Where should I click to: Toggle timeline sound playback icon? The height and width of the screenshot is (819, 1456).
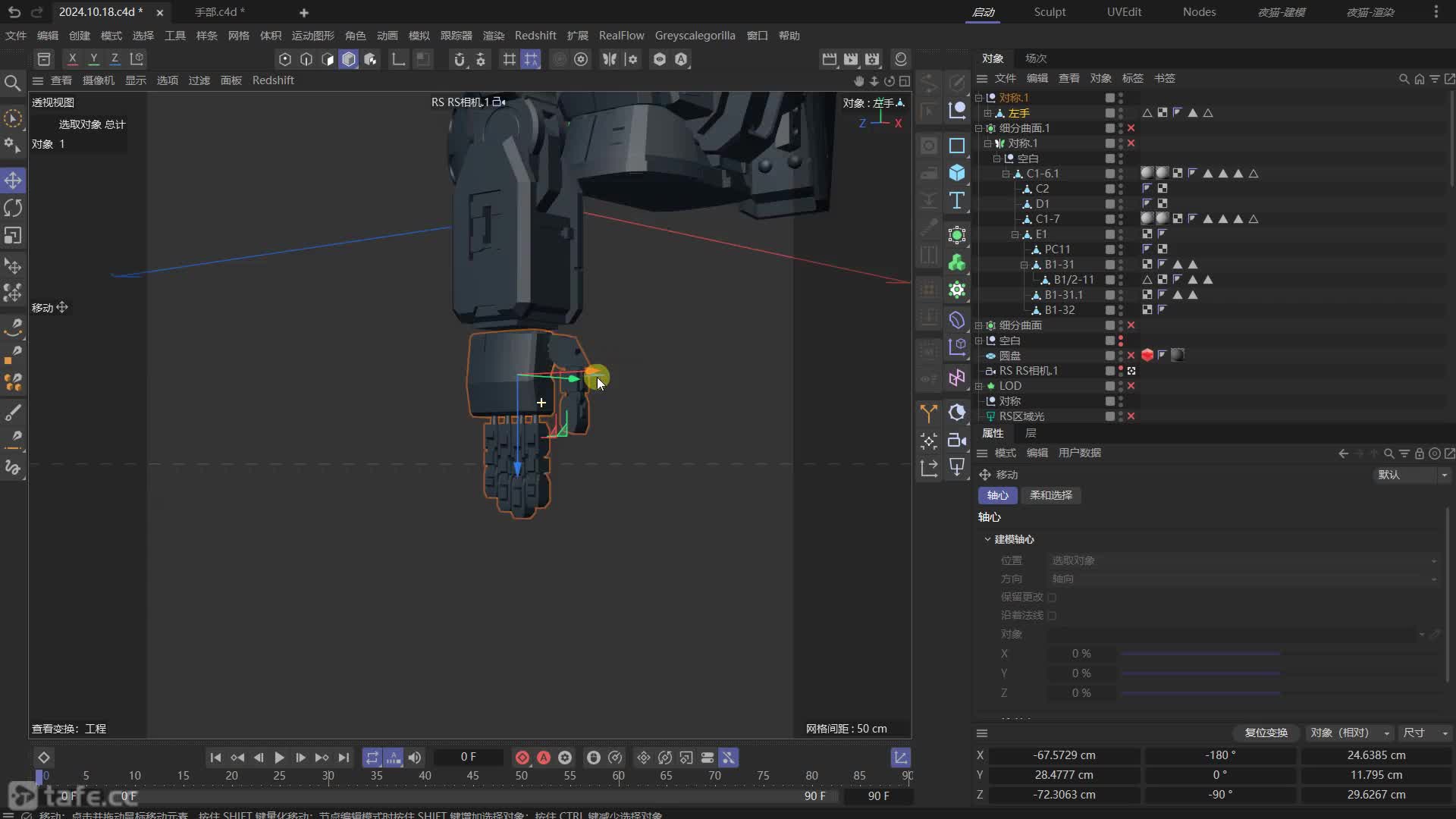tap(415, 758)
